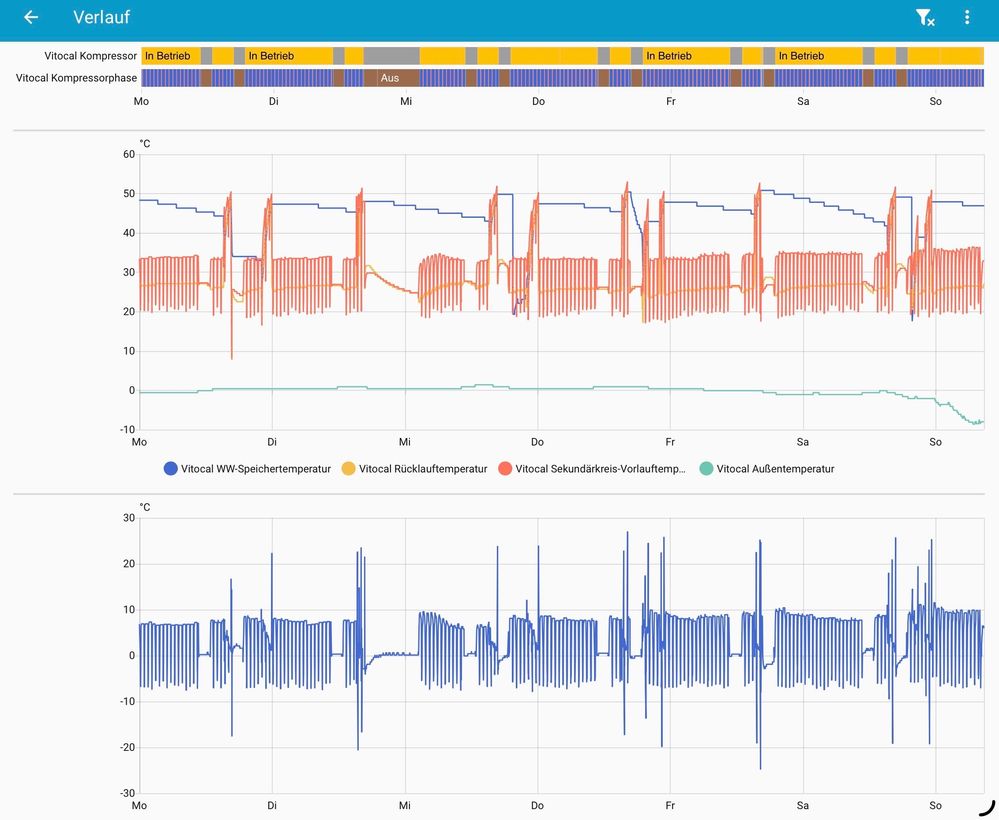The height and width of the screenshot is (820, 999).
Task: Clear the filter with the funnel icon
Action: pos(925,17)
